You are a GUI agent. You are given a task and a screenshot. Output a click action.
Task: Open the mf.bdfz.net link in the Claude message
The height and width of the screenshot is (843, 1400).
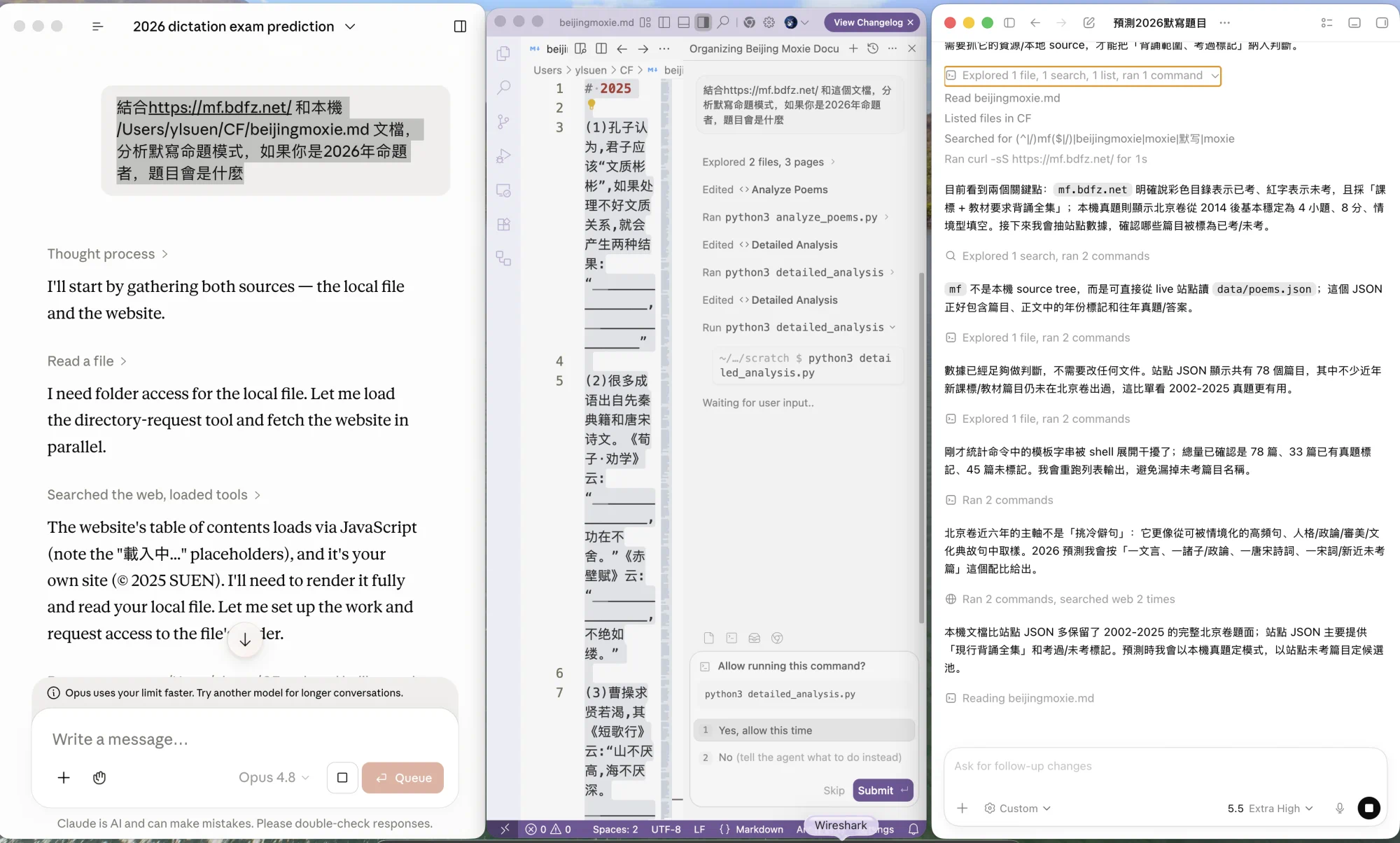coord(220,107)
